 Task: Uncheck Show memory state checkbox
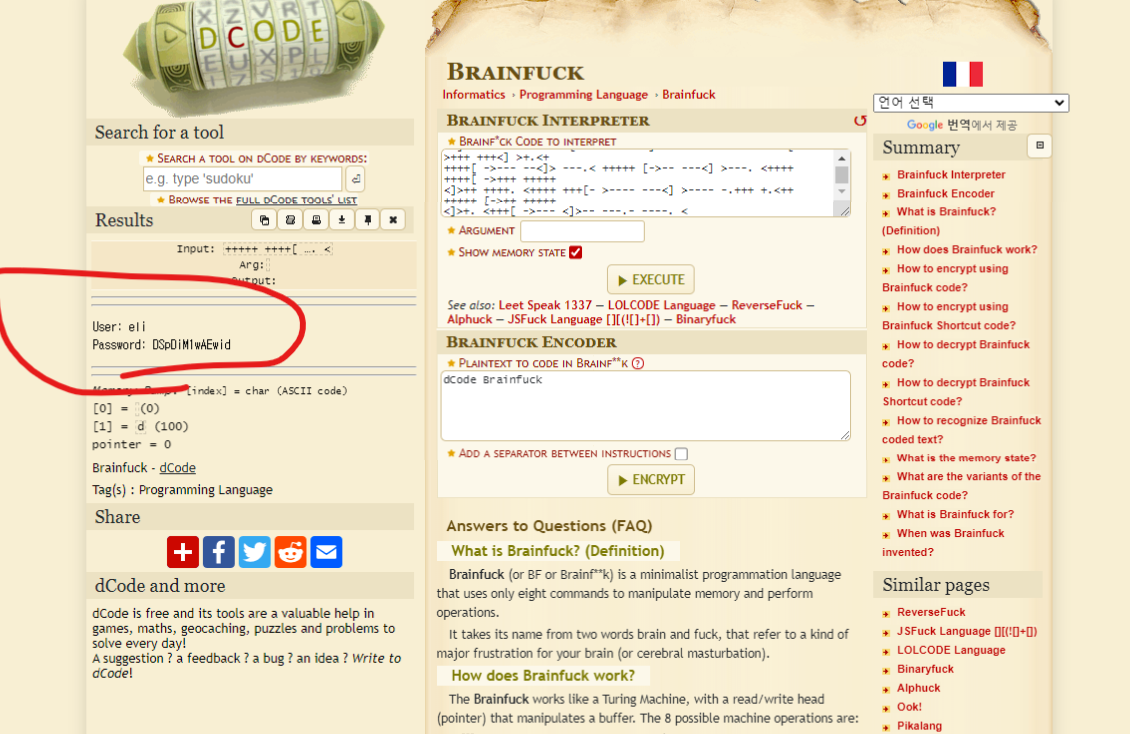[x=575, y=252]
